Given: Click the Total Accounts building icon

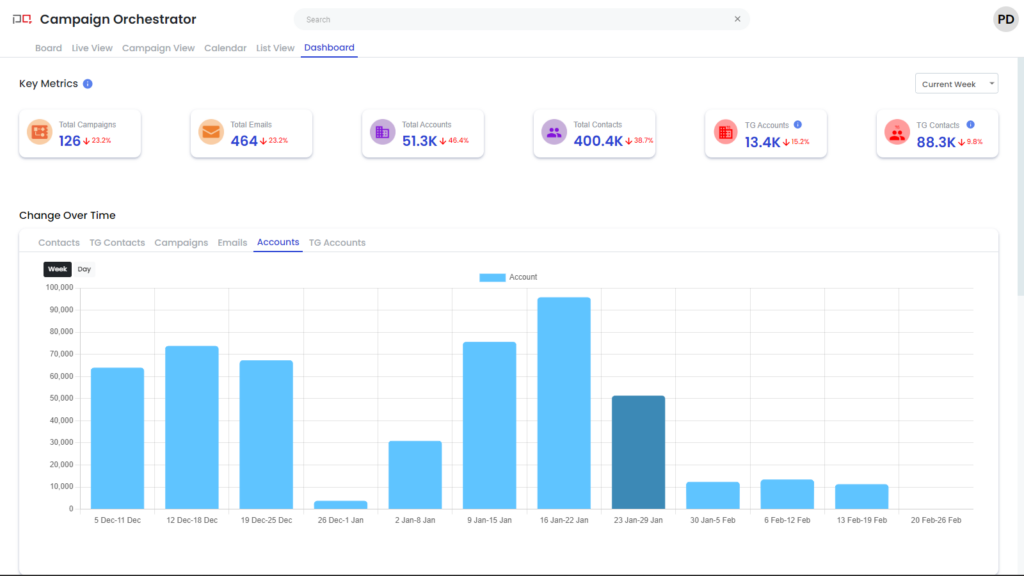Looking at the screenshot, I should [x=383, y=132].
